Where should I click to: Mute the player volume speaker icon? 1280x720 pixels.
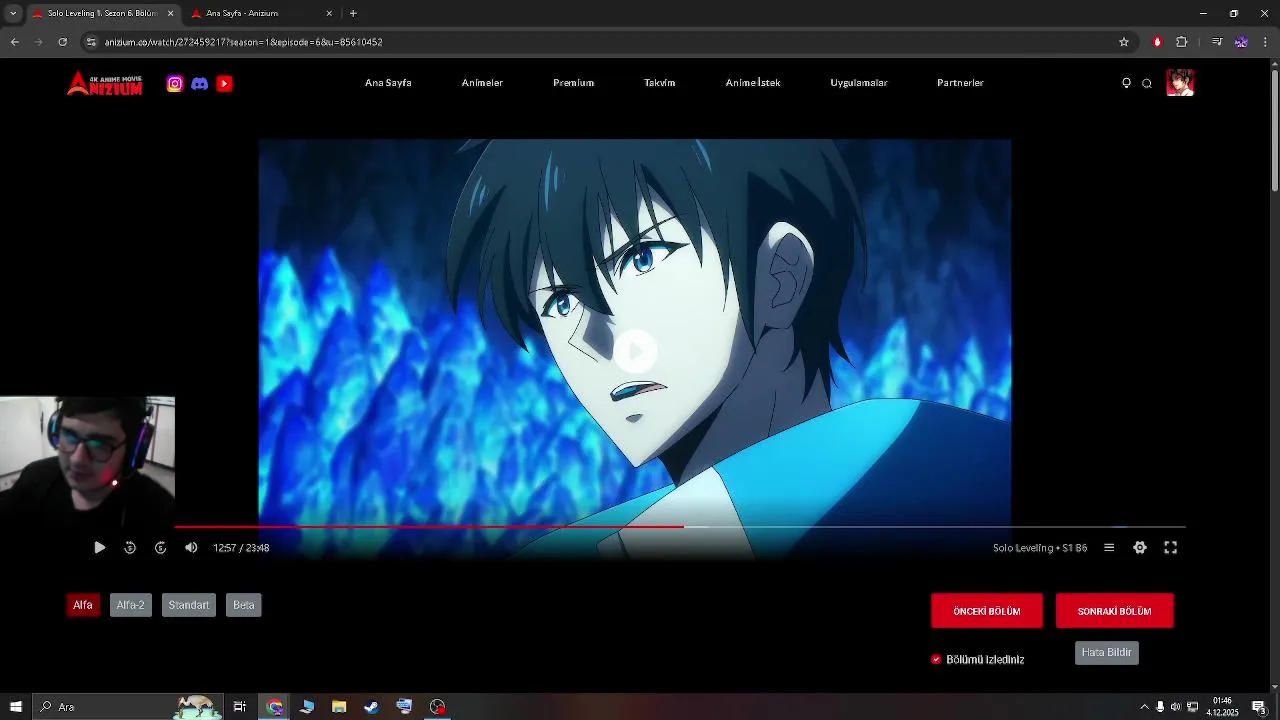191,548
